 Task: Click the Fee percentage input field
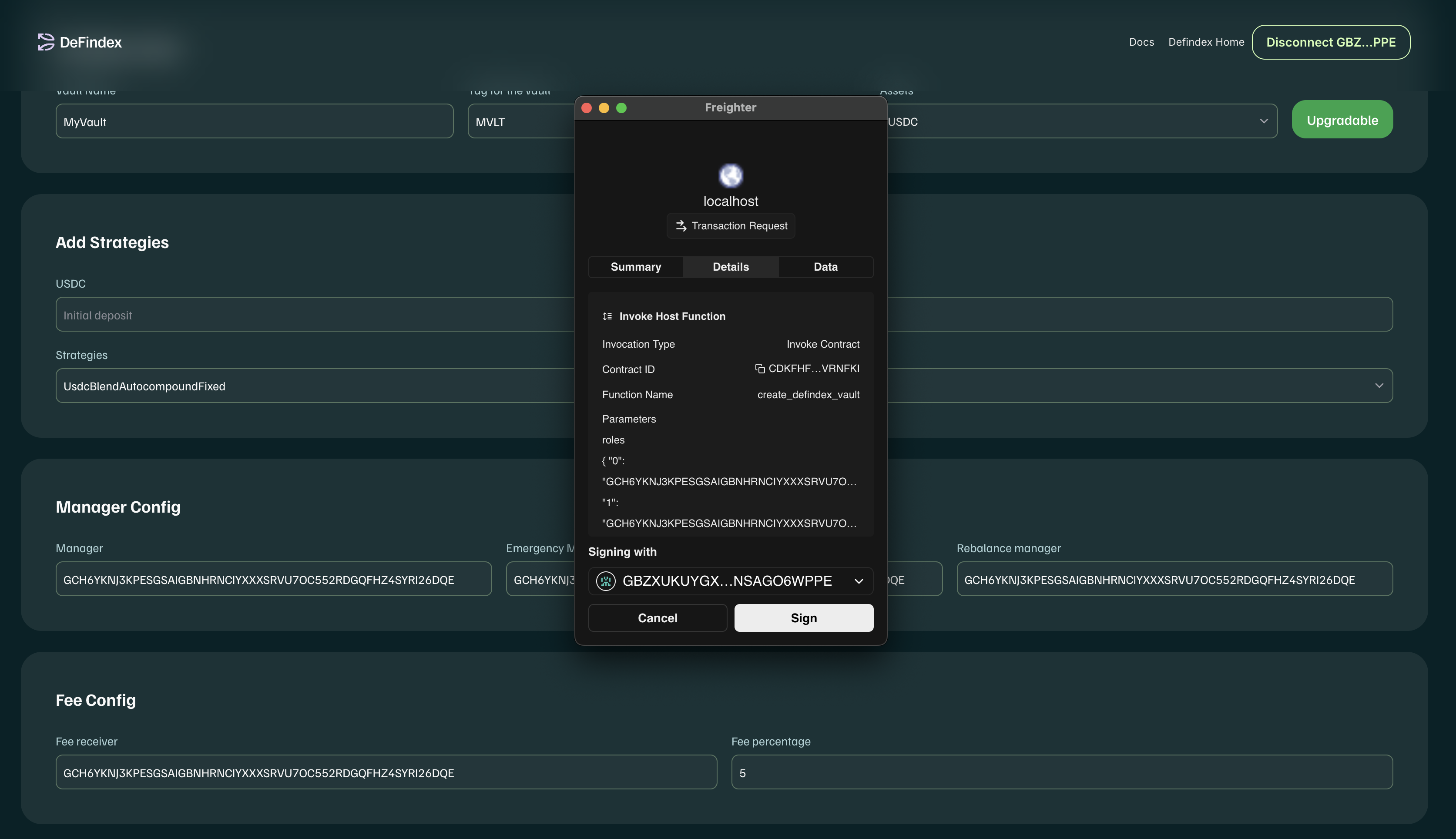(1061, 773)
